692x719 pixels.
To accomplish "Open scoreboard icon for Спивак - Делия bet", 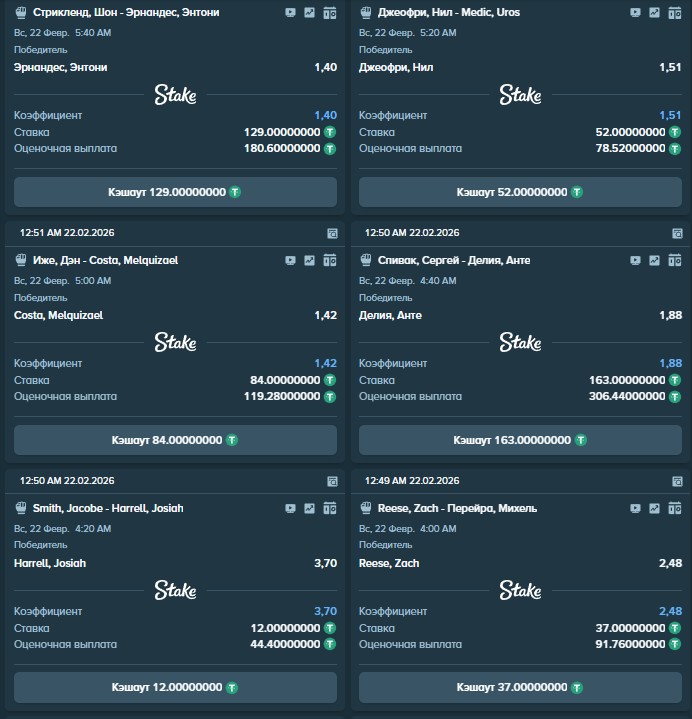I will pyautogui.click(x=675, y=260).
